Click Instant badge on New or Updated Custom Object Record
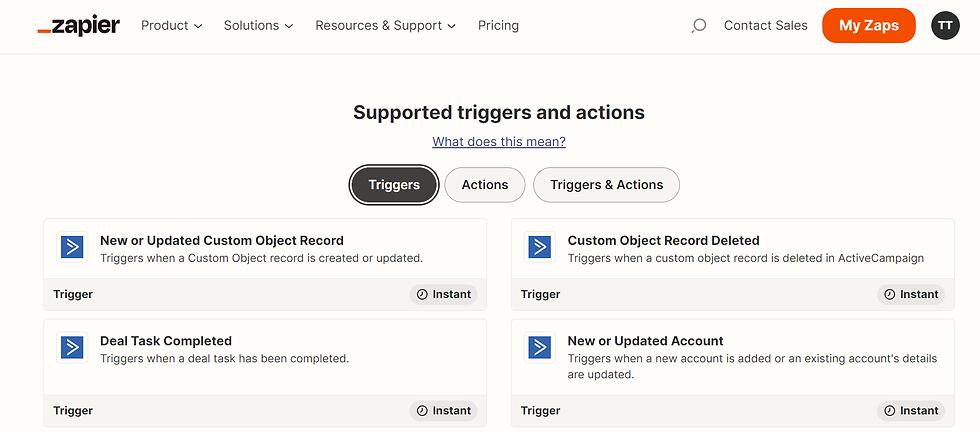This screenshot has height=433, width=980. click(444, 294)
